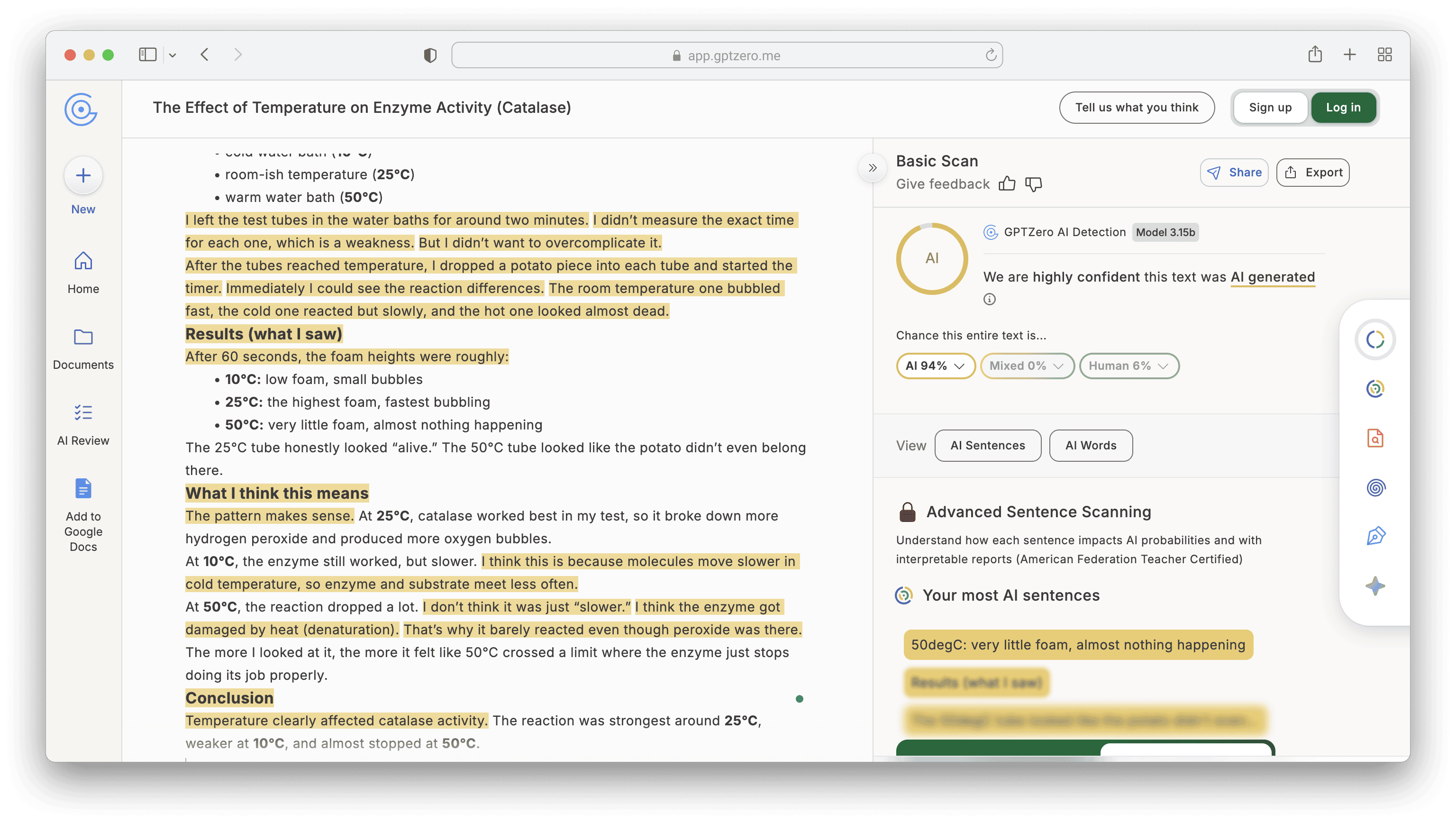This screenshot has height=823, width=1456.
Task: Collapse the scan results panel chevron
Action: pos(872,168)
